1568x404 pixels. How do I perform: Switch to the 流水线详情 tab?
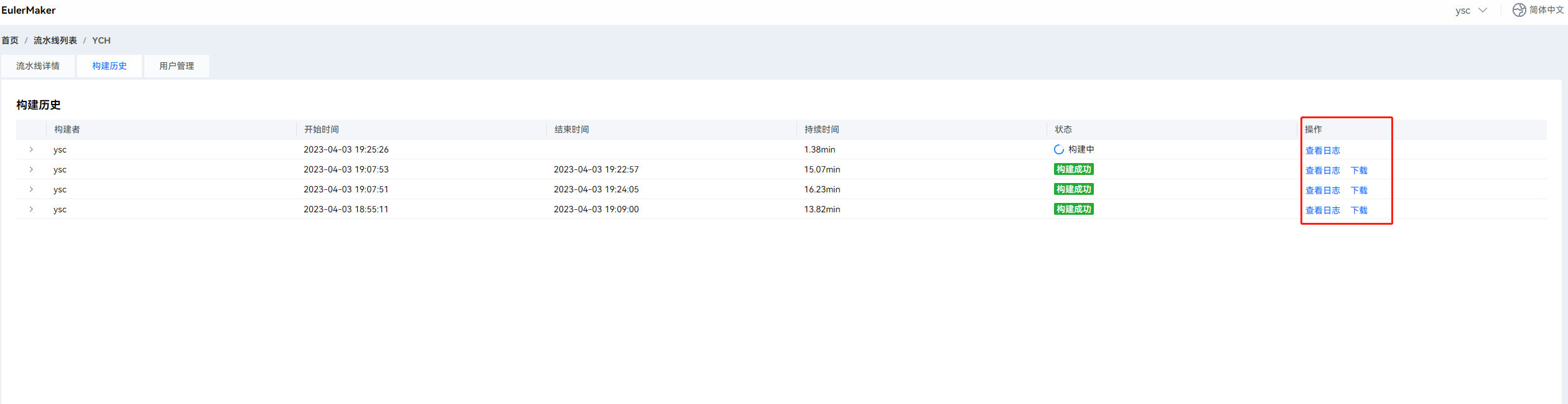pyautogui.click(x=38, y=66)
